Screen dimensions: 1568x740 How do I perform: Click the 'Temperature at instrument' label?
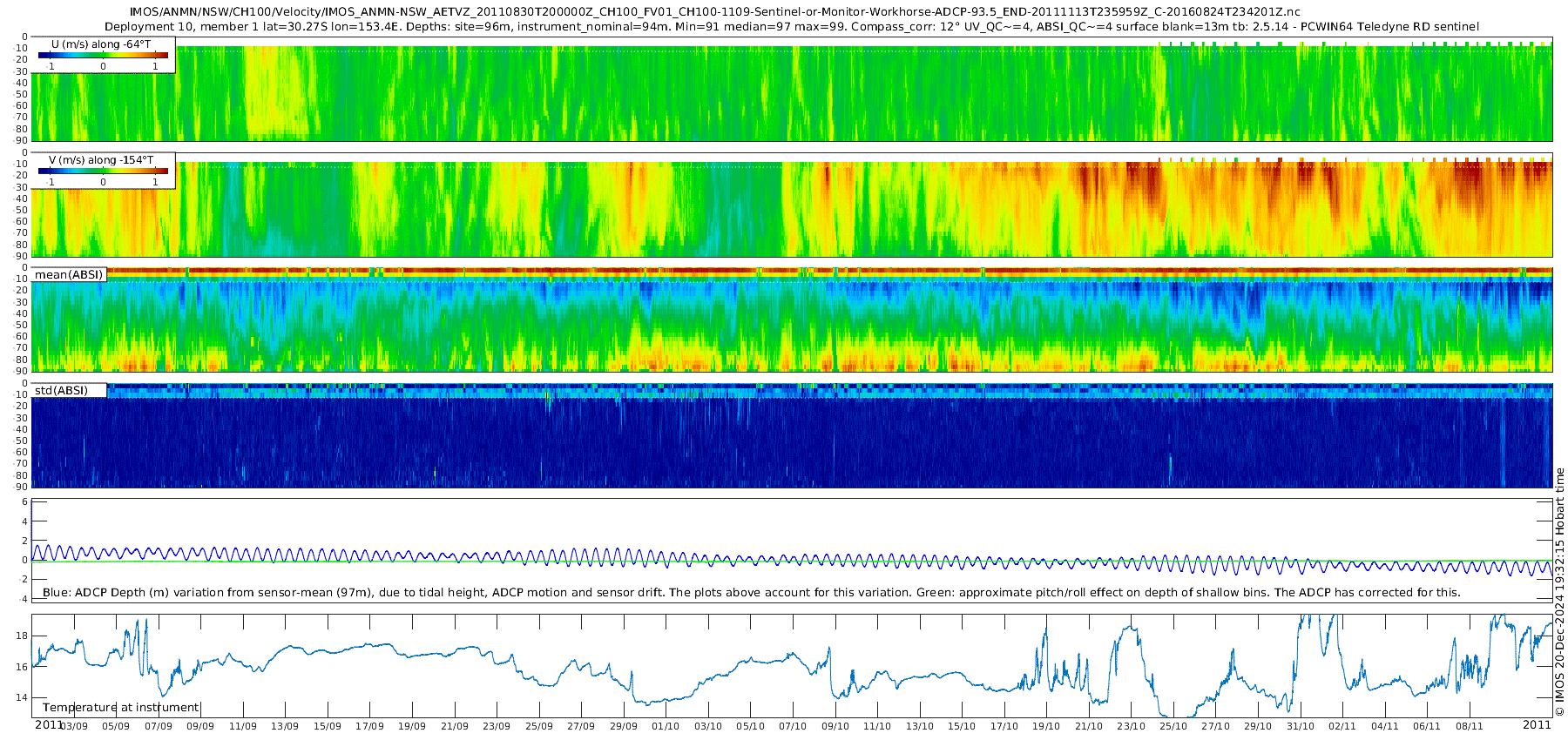tap(121, 708)
